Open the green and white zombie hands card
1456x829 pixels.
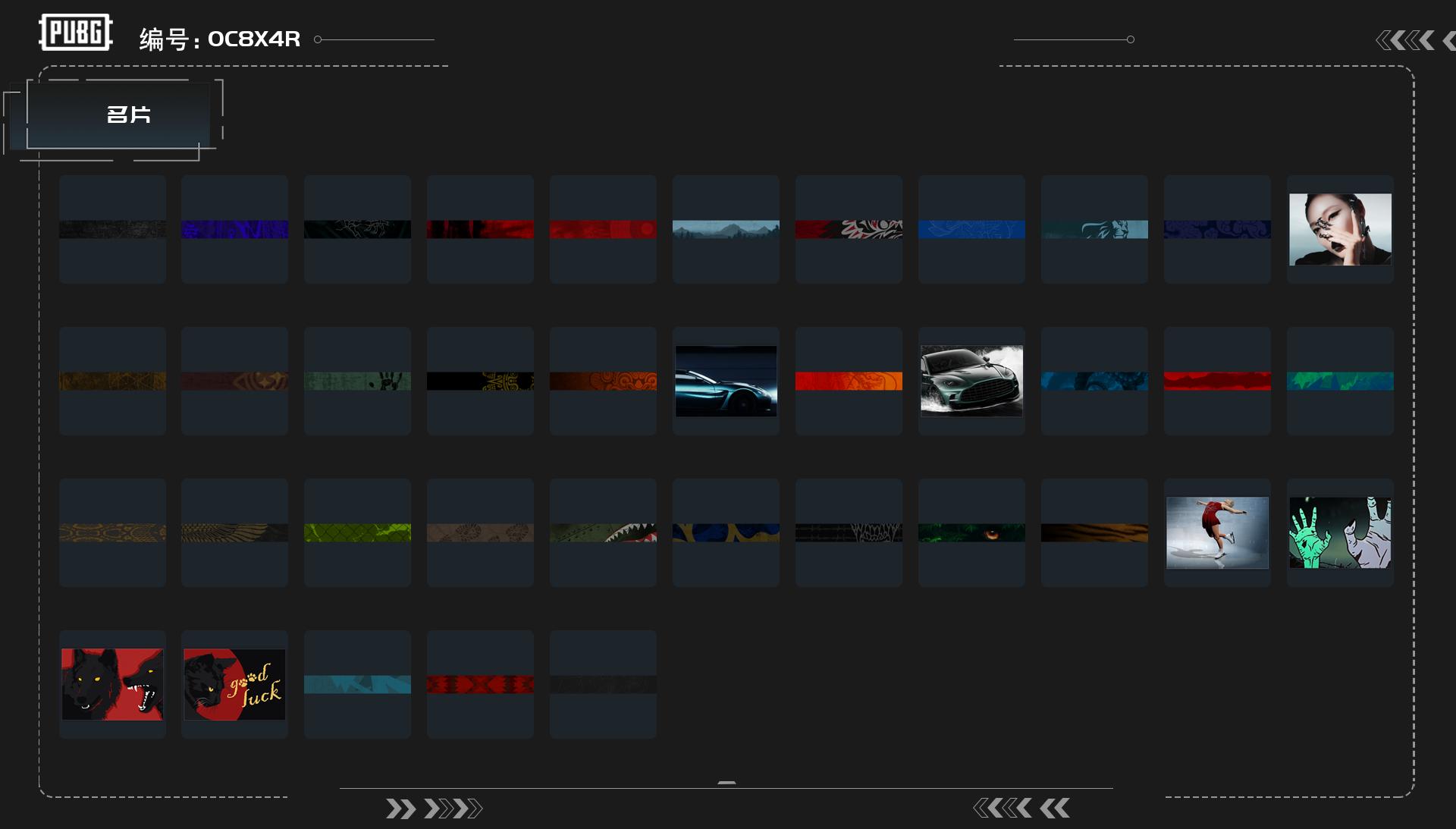tap(1340, 532)
